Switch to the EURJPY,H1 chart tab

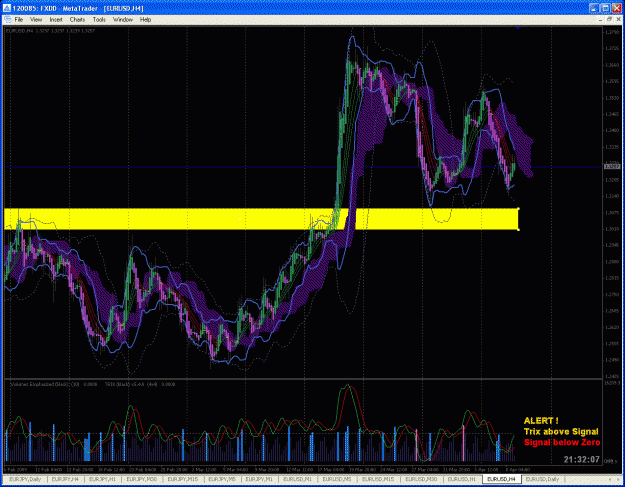tap(102, 479)
